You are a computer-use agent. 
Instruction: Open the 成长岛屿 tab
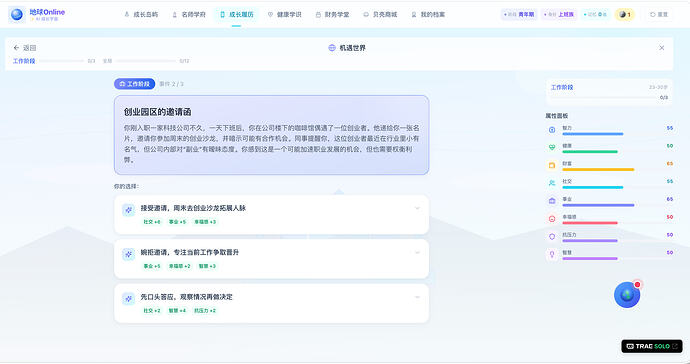[x=141, y=15]
